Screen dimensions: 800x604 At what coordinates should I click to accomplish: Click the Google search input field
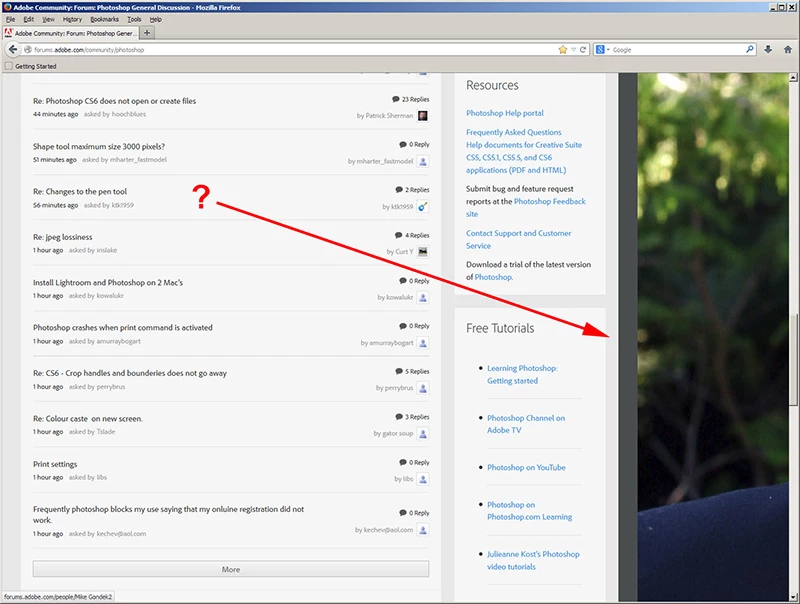point(678,49)
